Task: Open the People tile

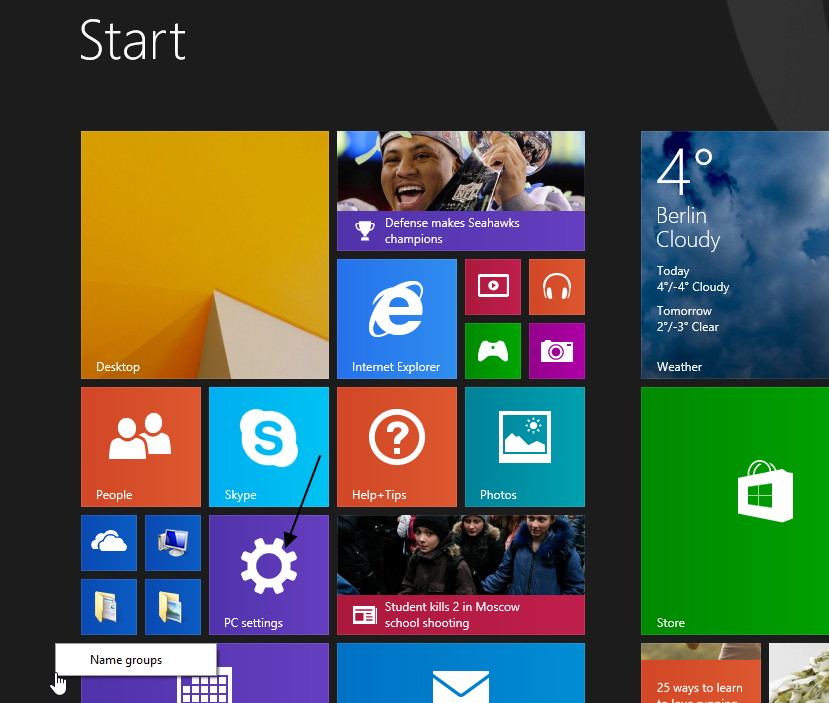Action: 141,447
